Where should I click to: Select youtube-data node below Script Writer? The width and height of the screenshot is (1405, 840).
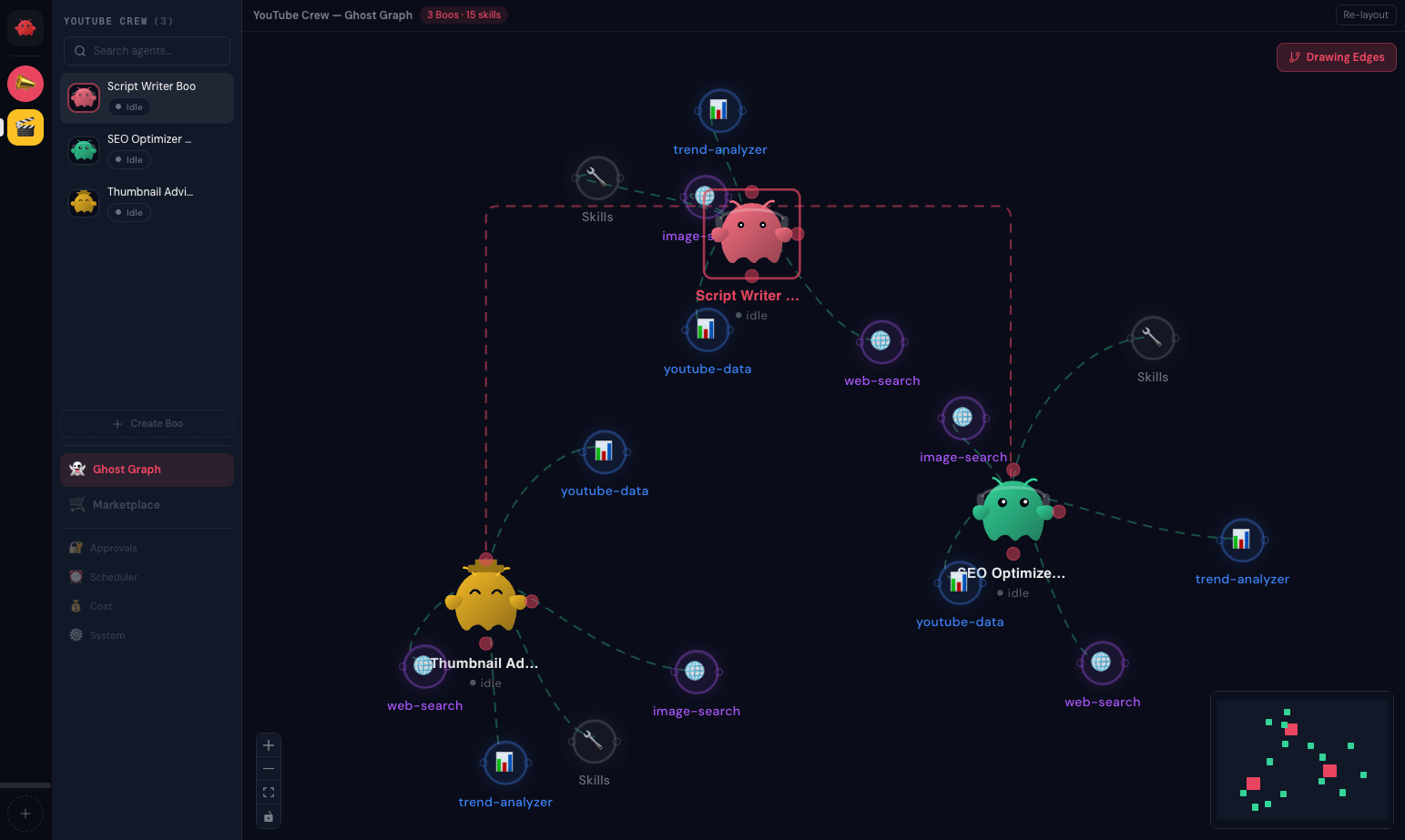[707, 329]
